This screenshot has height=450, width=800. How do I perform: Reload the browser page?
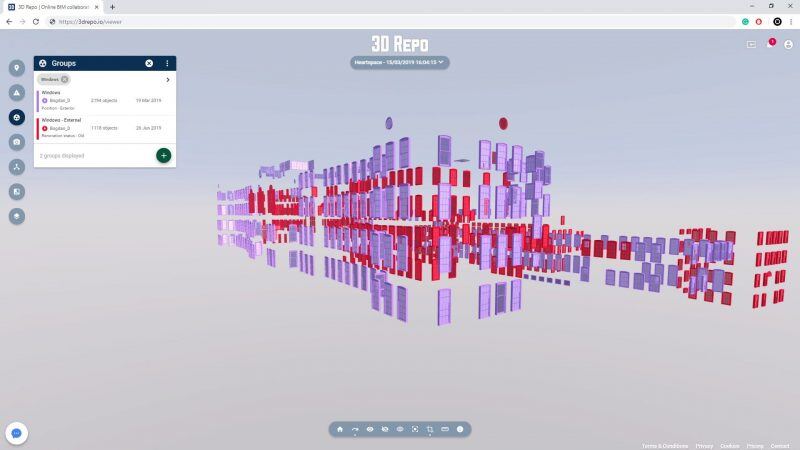(x=36, y=22)
